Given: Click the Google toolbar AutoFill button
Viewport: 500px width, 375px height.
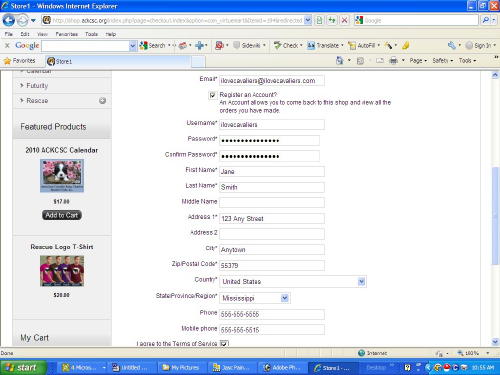Looking at the screenshot, I should pyautogui.click(x=362, y=45).
